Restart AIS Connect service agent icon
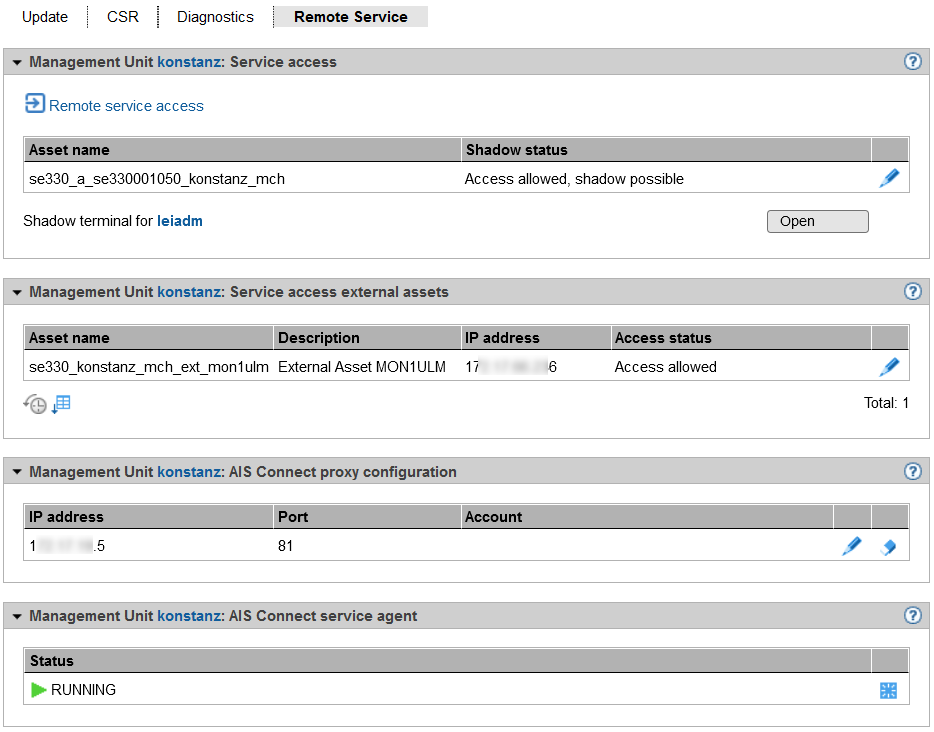Image resolution: width=934 pixels, height=732 pixels. pyautogui.click(x=888, y=690)
